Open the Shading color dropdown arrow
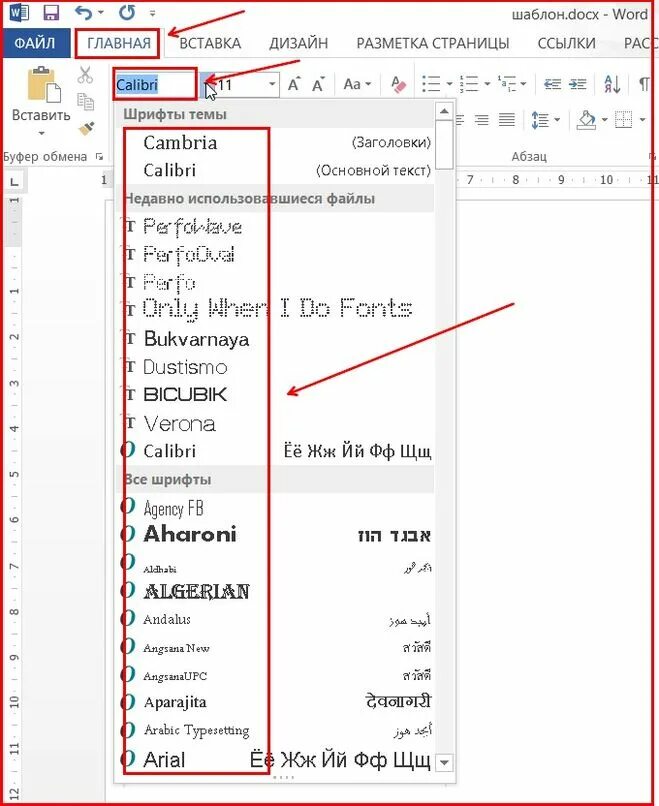The image size is (659, 806). (x=604, y=120)
